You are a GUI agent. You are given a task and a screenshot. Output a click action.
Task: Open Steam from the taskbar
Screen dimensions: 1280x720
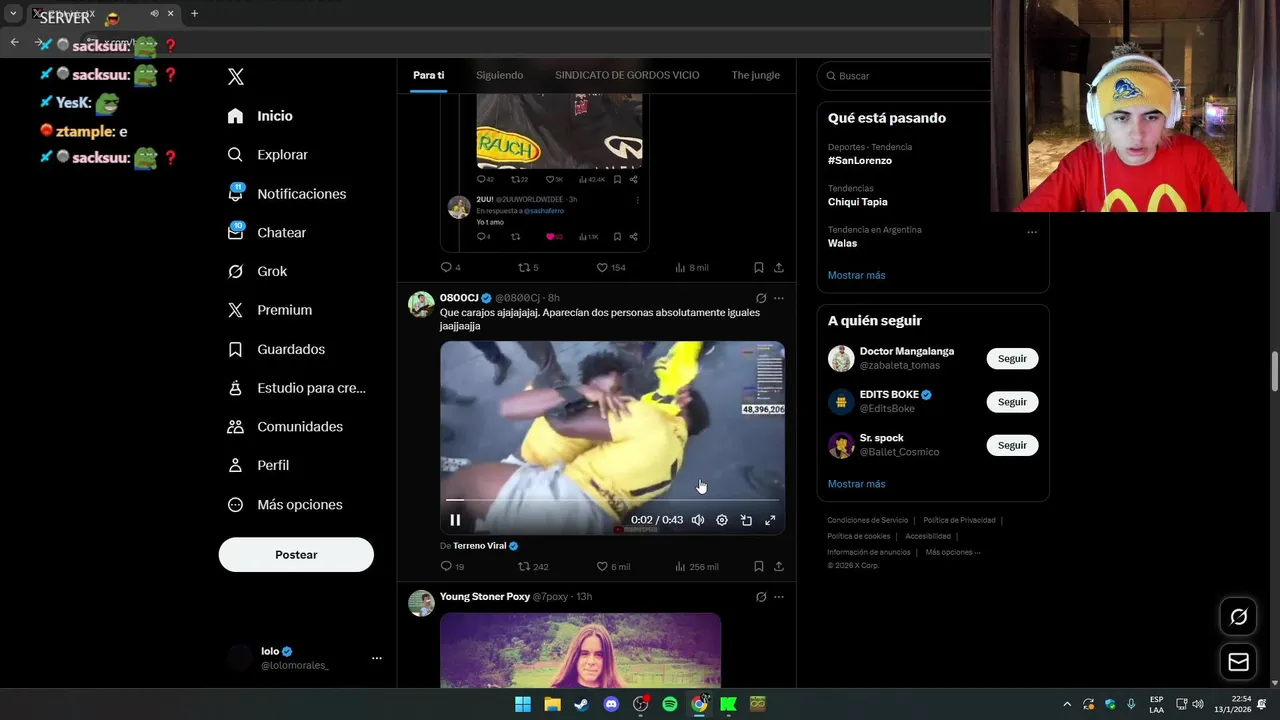pos(581,704)
